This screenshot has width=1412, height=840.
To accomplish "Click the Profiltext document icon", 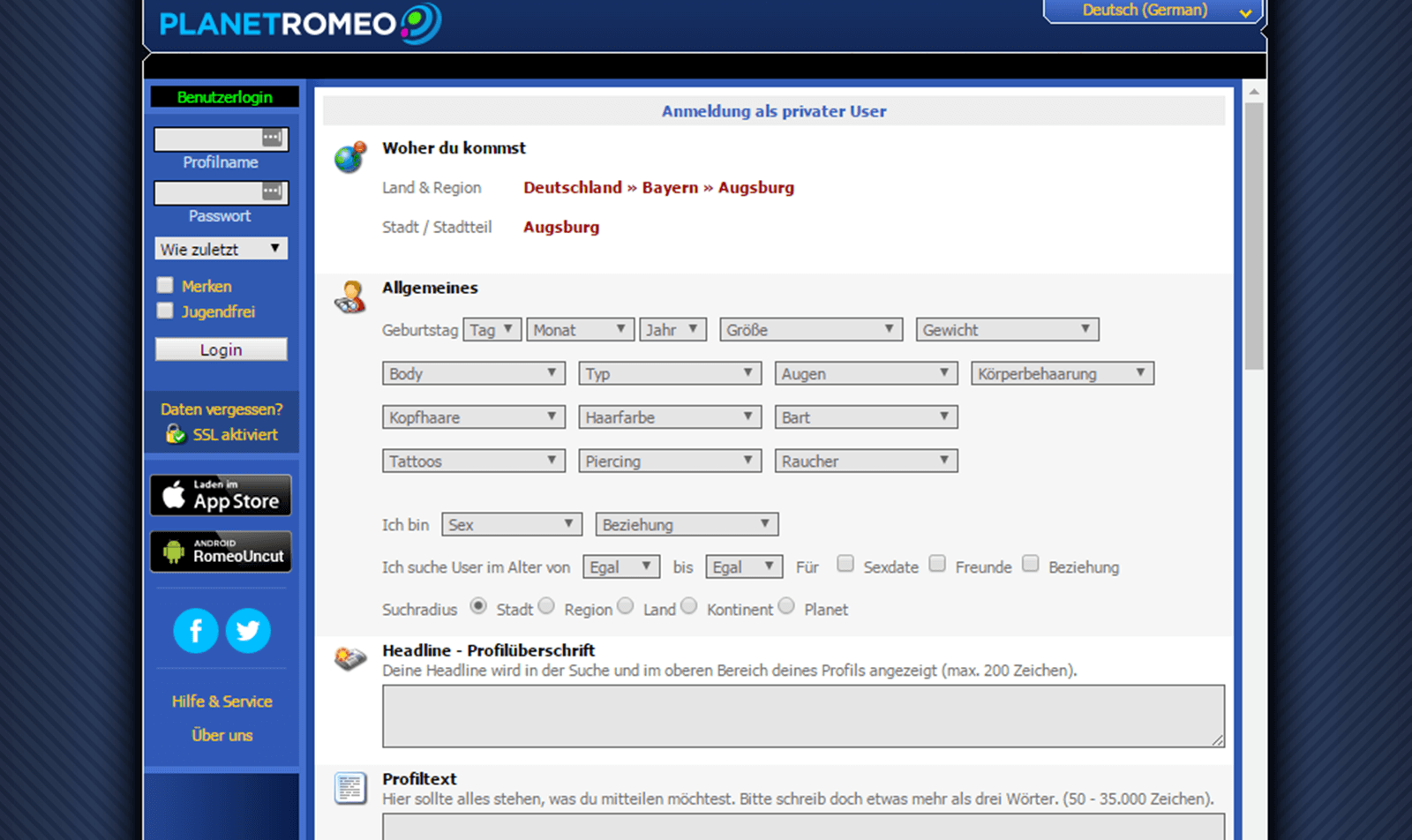I will [x=350, y=788].
